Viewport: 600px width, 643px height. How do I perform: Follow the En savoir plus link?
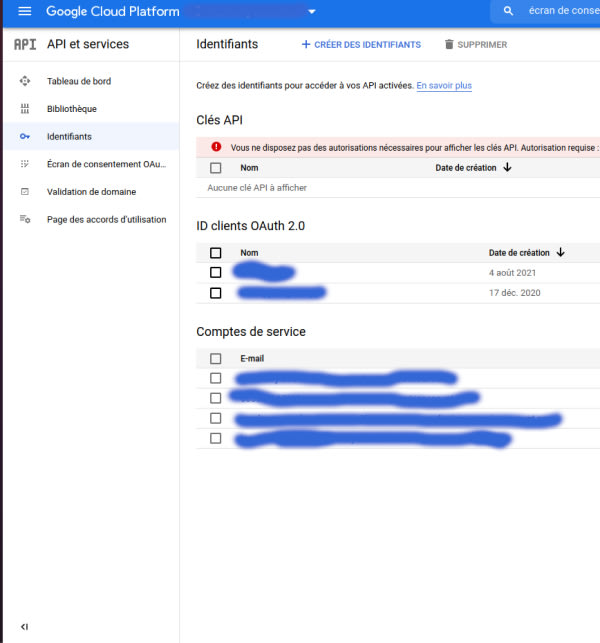click(x=444, y=85)
